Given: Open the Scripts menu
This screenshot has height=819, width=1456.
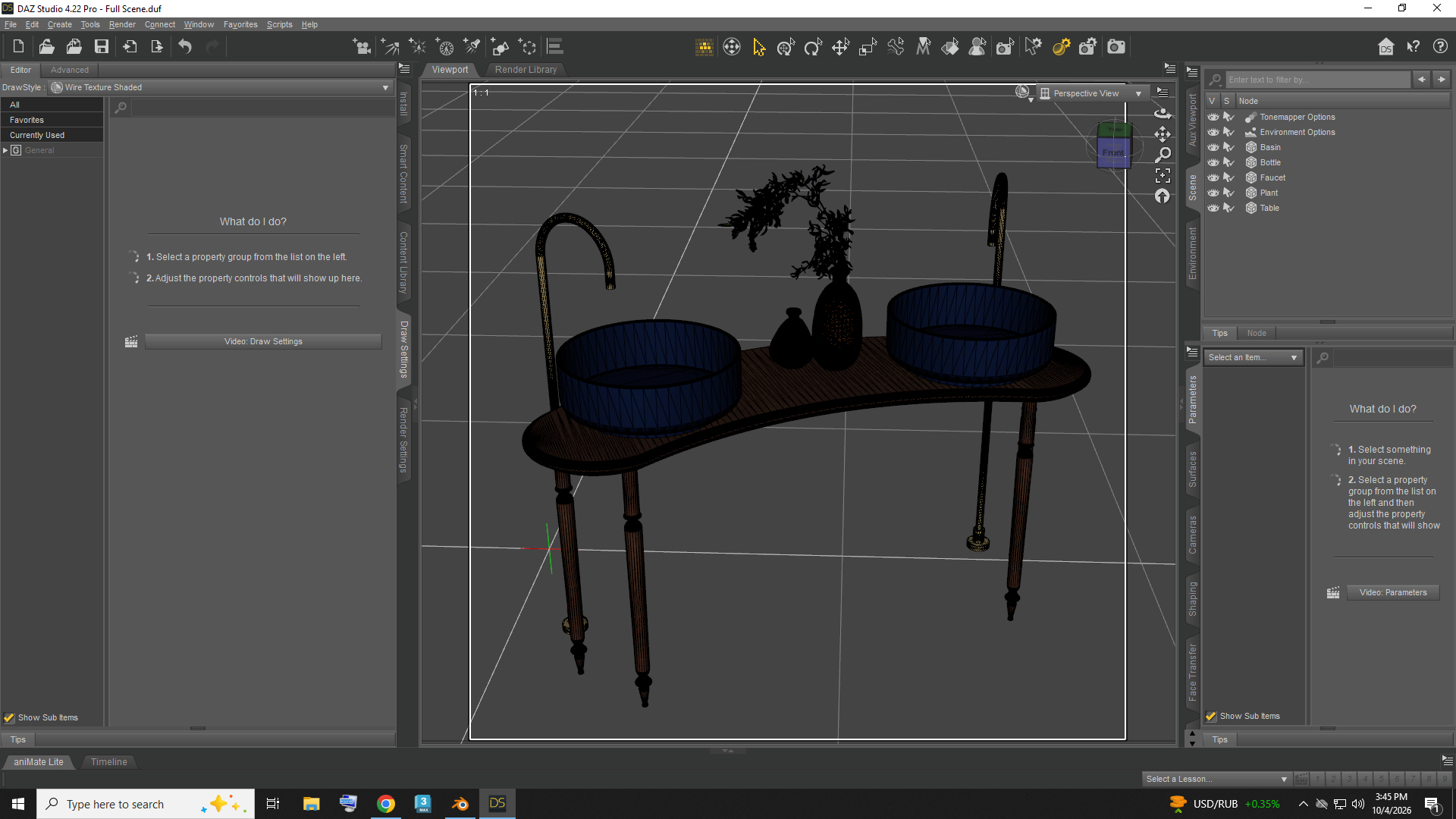Looking at the screenshot, I should click(x=279, y=24).
